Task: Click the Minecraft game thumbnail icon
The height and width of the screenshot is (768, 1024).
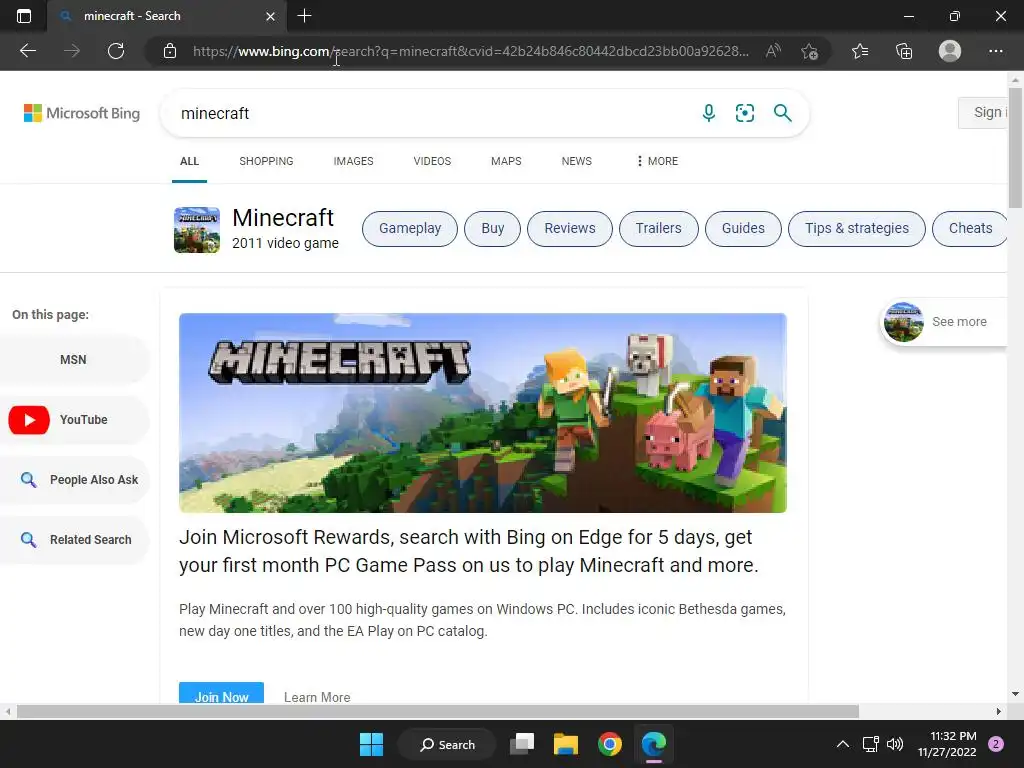Action: tap(197, 230)
